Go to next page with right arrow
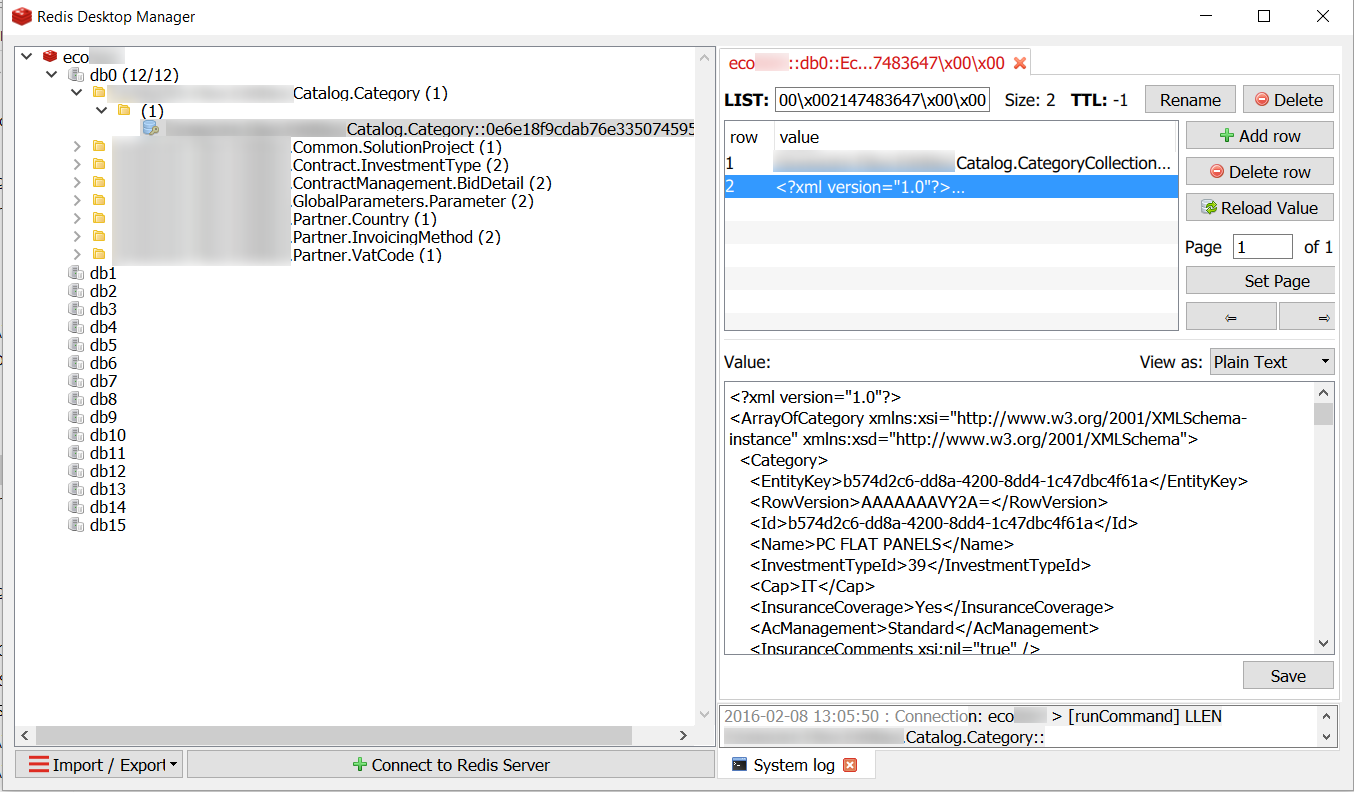Viewport: 1354px width, 792px height. click(x=1308, y=317)
